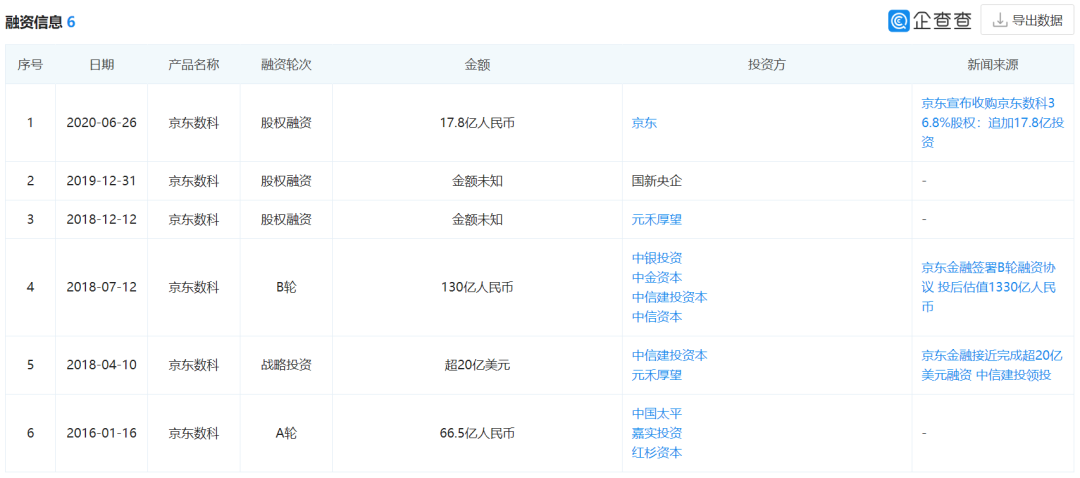Click the 导出数据 export button
This screenshot has width=1080, height=478.
click(x=1027, y=21)
